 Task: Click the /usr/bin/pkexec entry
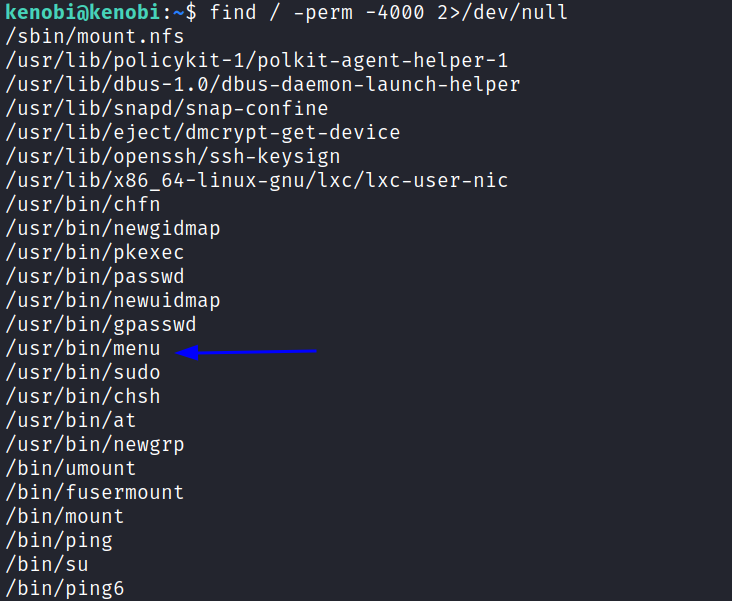[x=95, y=253]
